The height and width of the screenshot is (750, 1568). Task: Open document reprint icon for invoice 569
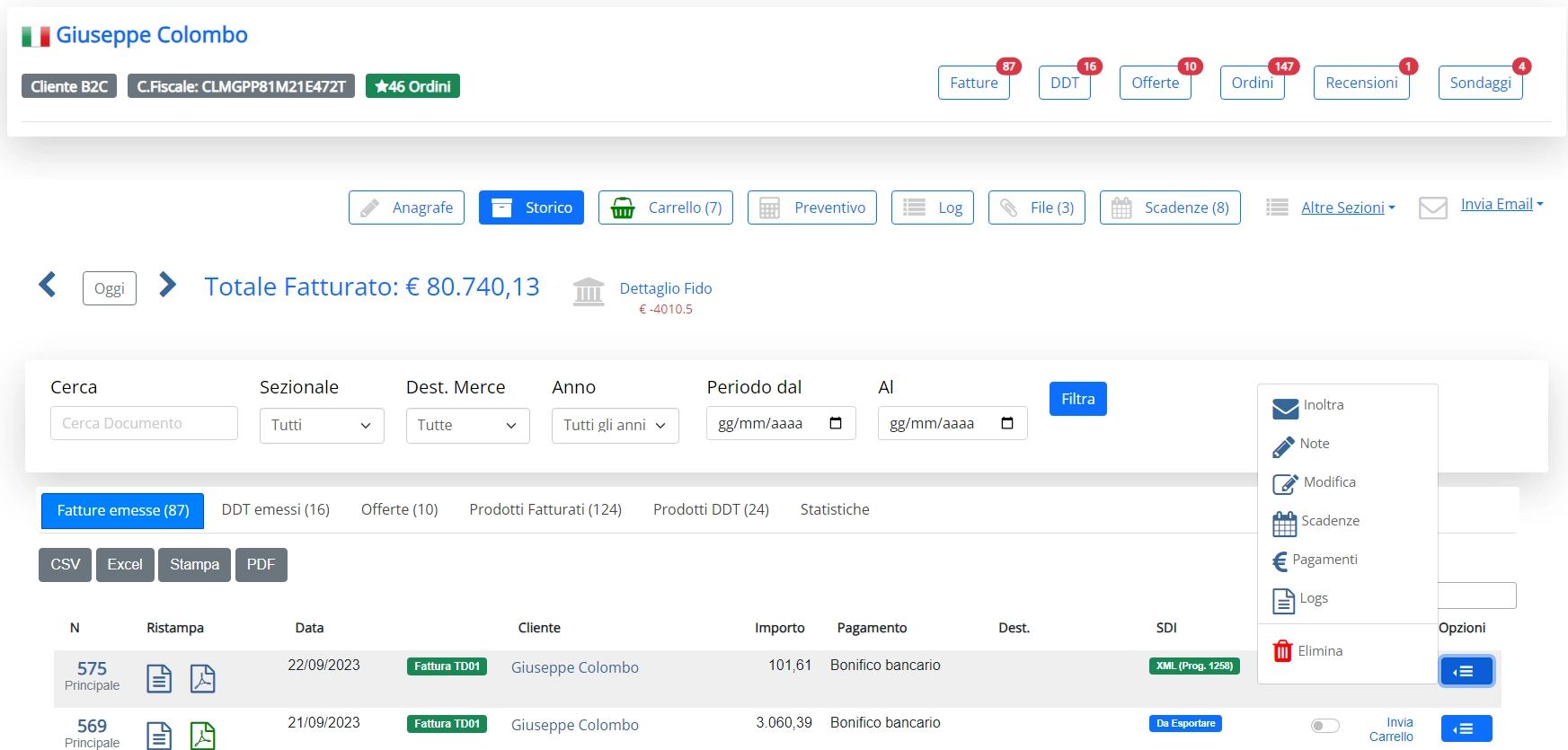point(159,735)
